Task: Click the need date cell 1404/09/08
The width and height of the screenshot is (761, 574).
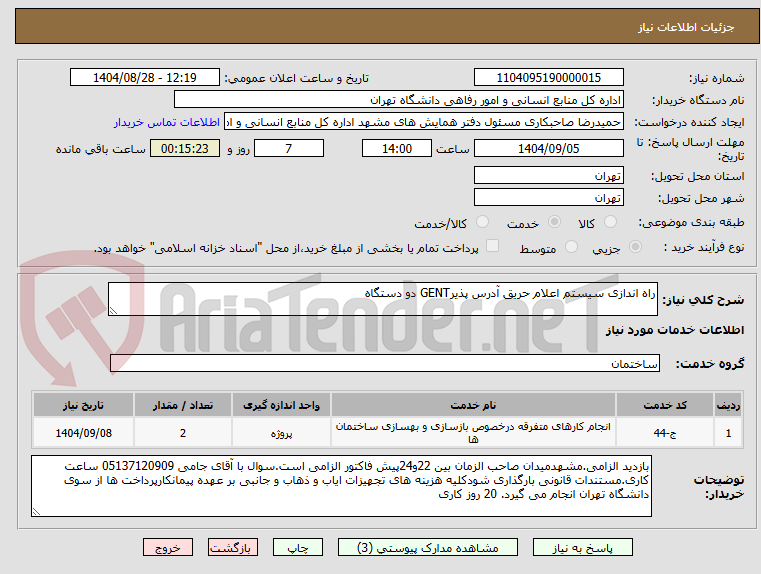Action: pyautogui.click(x=83, y=433)
